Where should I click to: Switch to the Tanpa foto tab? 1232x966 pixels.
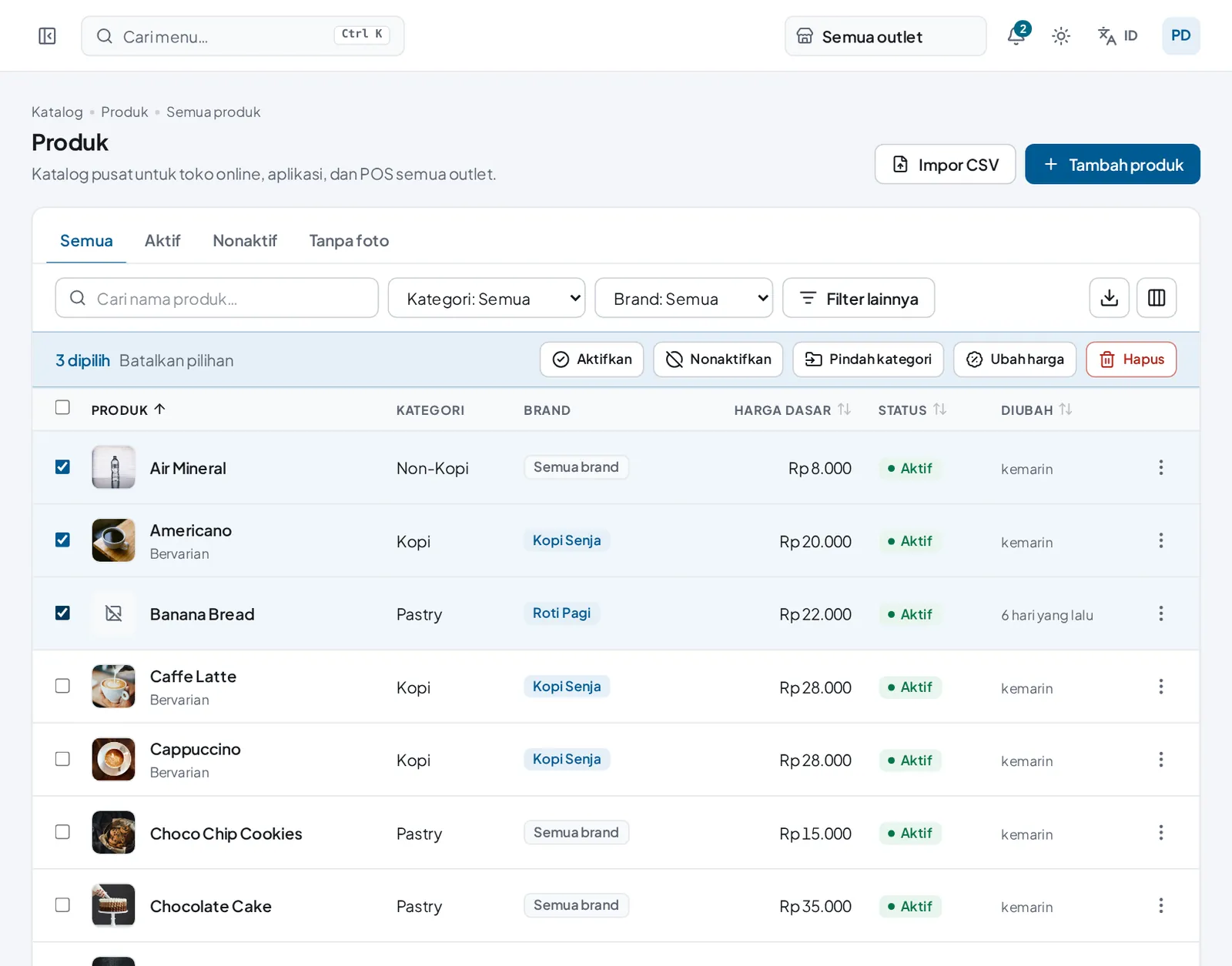click(349, 241)
